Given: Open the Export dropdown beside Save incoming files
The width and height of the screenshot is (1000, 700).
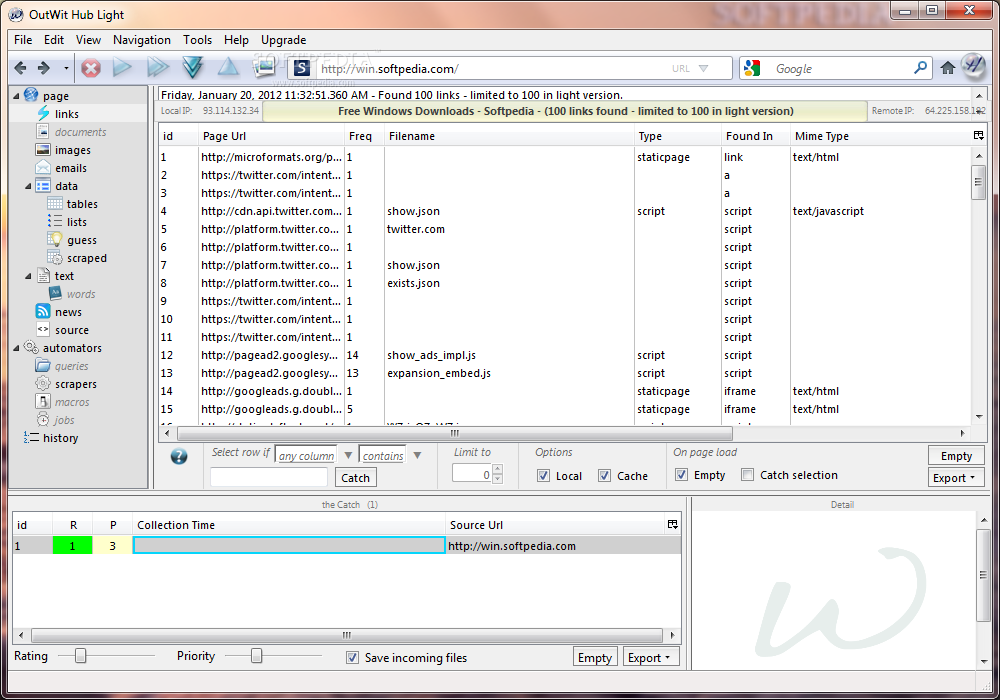Looking at the screenshot, I should pos(651,657).
